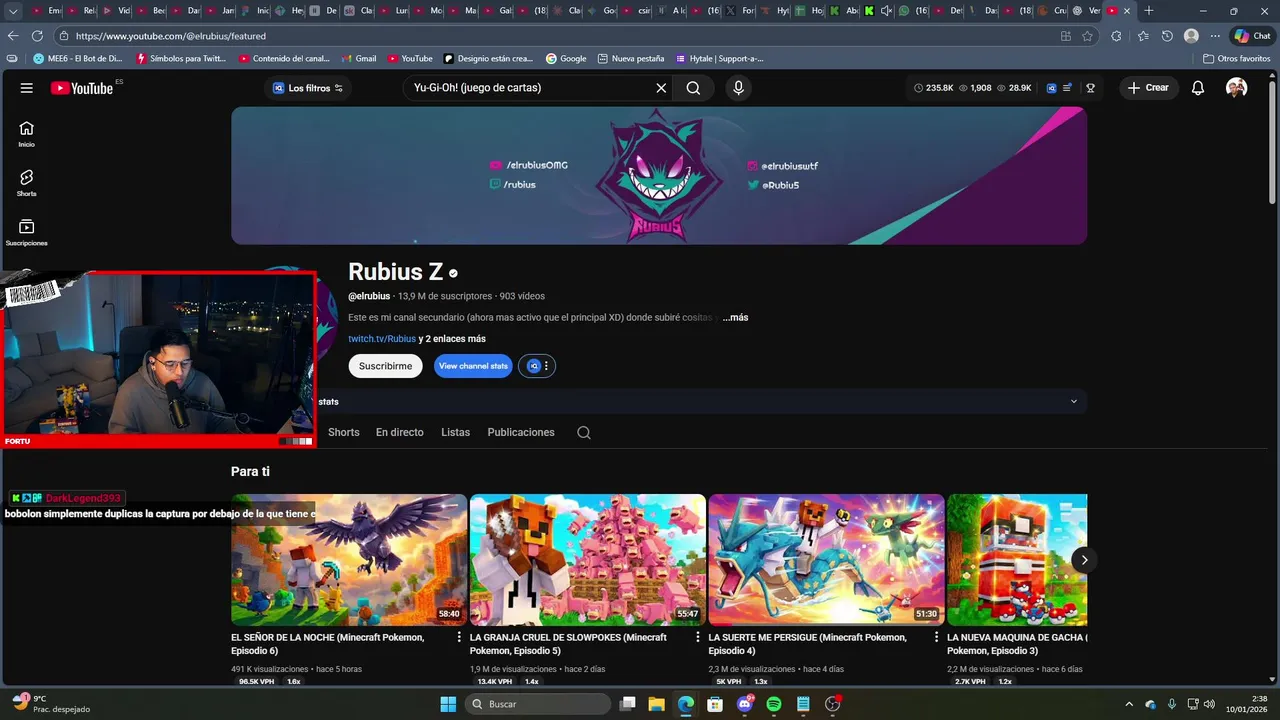The image size is (1280, 720).
Task: Switch to the Publicaciones tab
Action: 521,432
